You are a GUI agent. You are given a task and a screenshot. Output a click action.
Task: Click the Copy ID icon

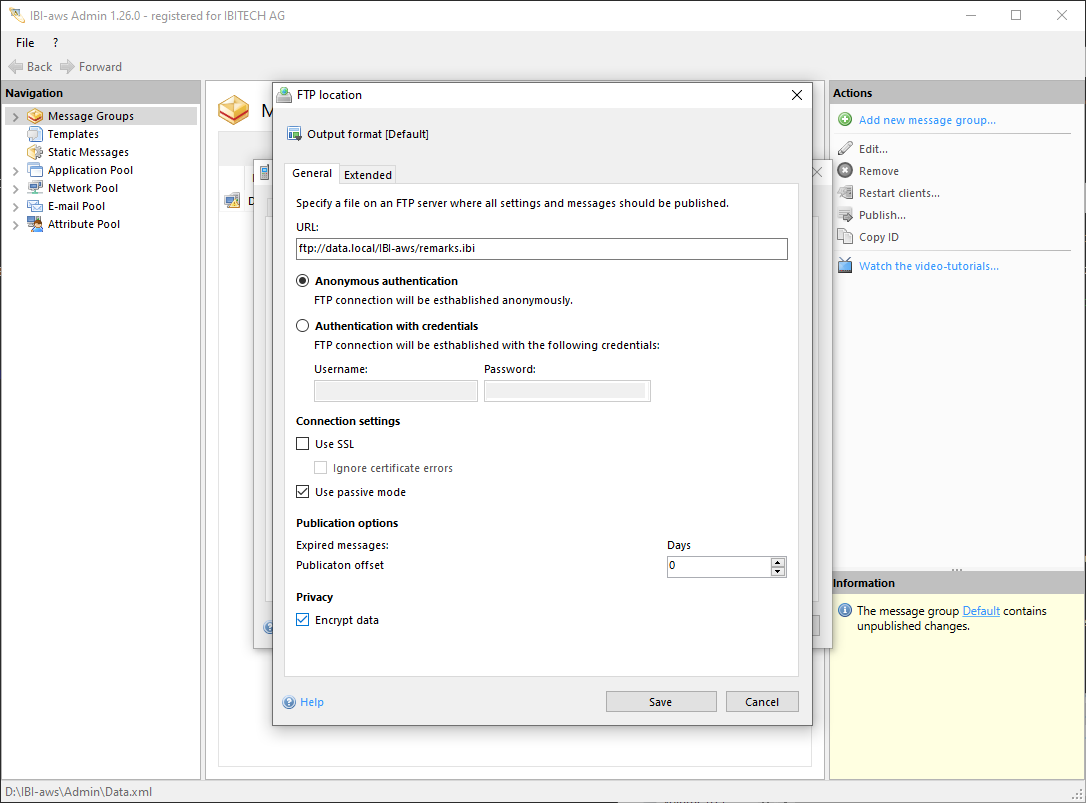pyautogui.click(x=845, y=237)
